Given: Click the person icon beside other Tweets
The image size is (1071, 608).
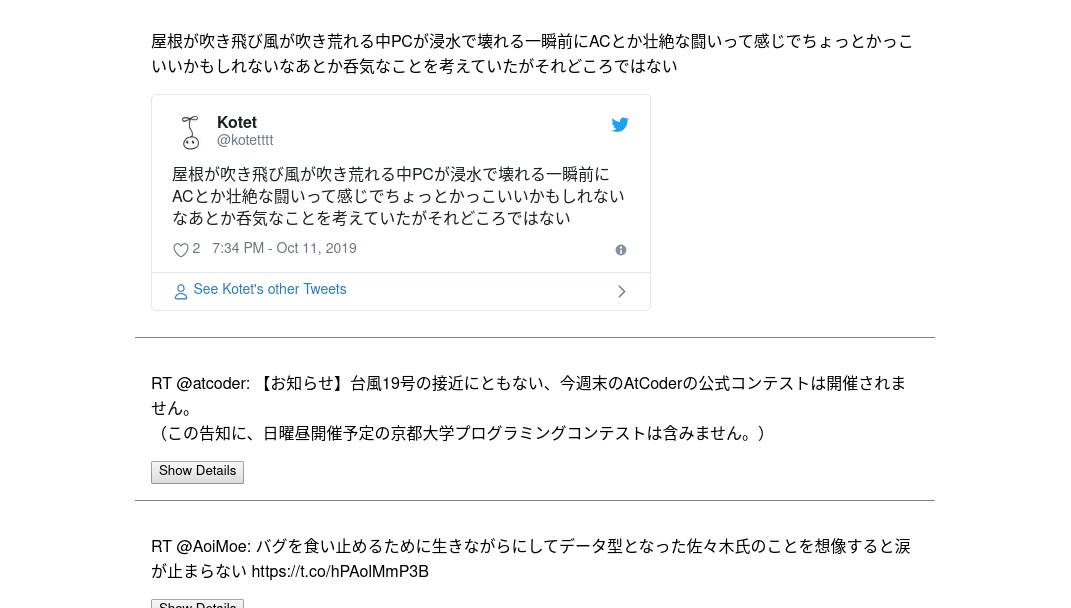Looking at the screenshot, I should pyautogui.click(x=181, y=291).
